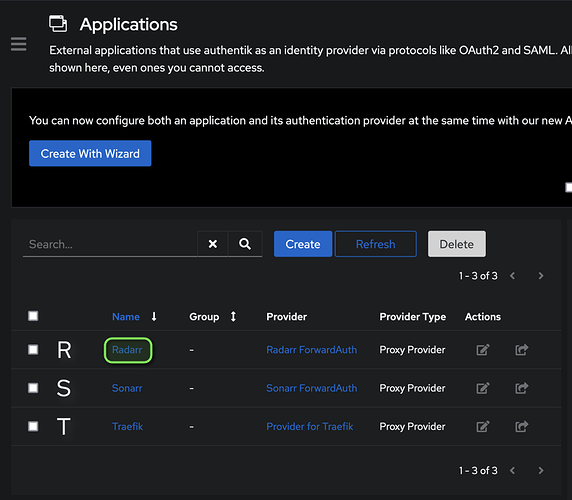Go to previous page at the bottom pagination
572x500 pixels.
click(513, 470)
